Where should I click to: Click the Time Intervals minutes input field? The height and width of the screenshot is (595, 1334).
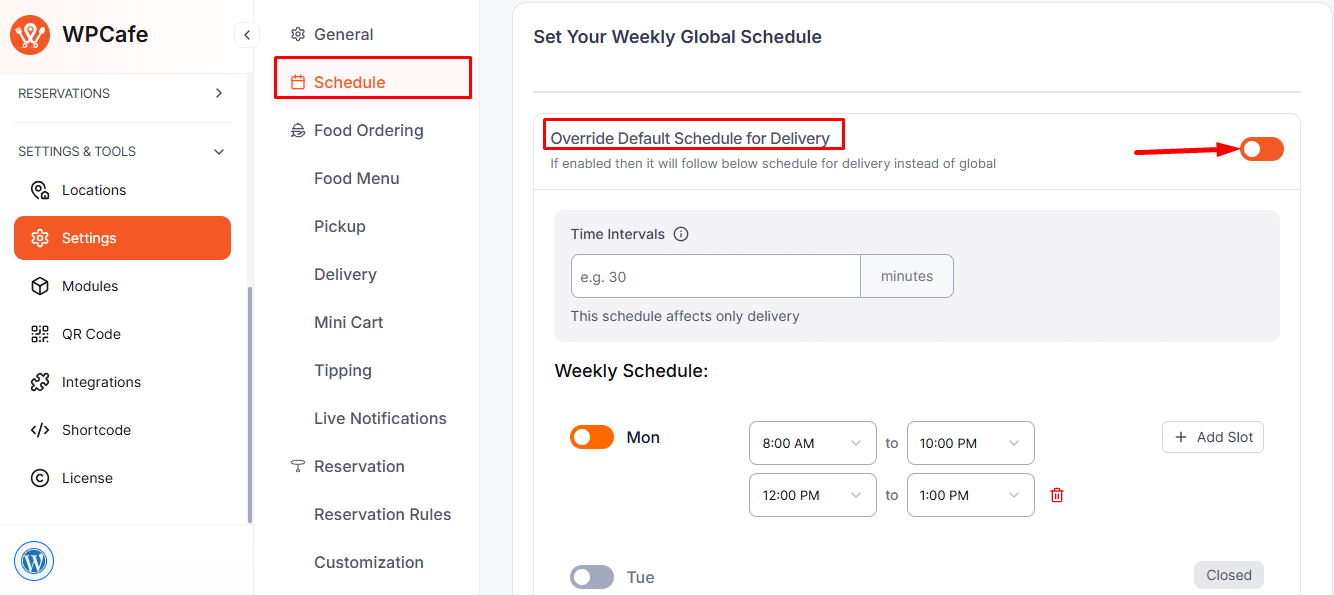point(715,276)
